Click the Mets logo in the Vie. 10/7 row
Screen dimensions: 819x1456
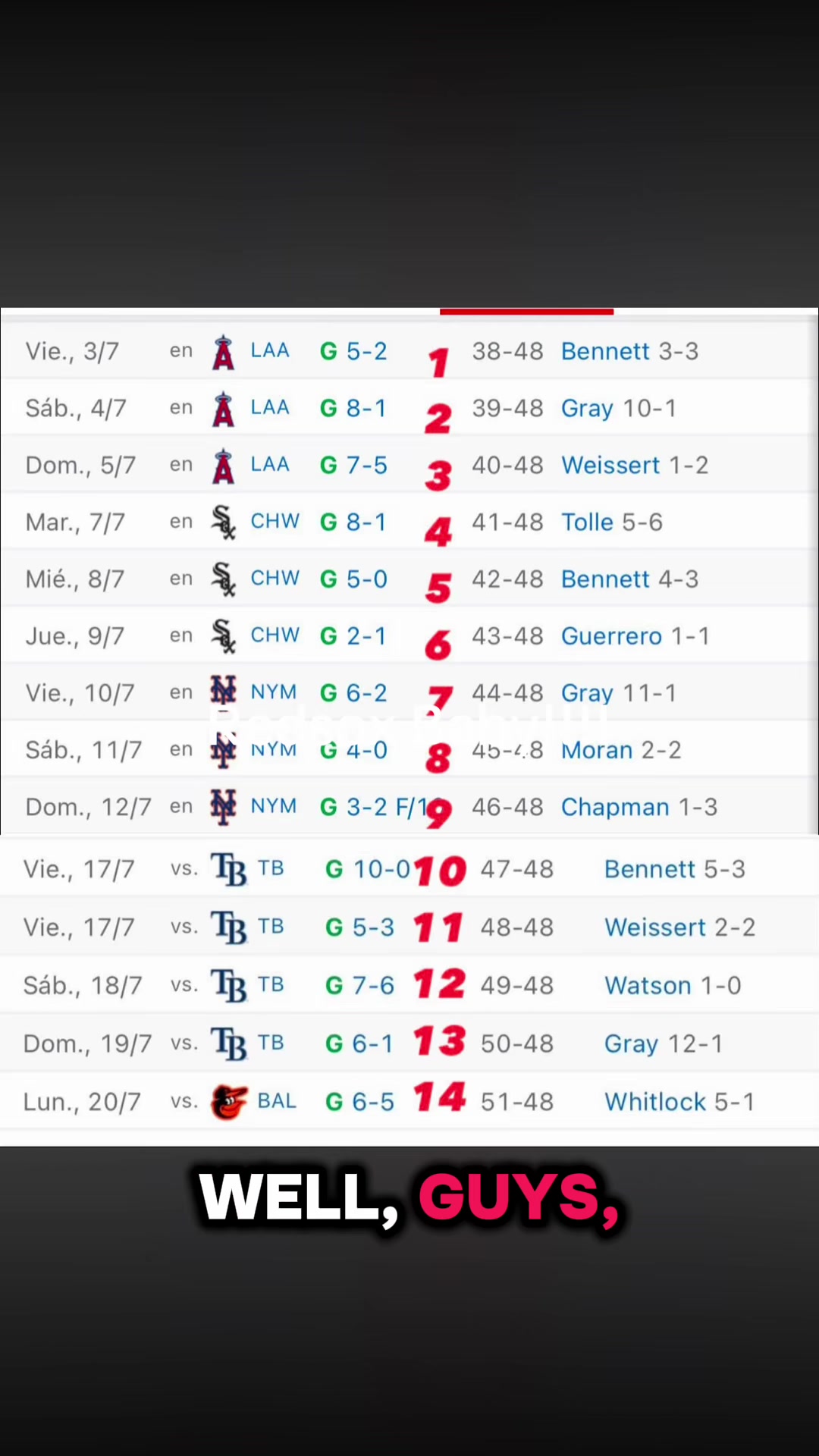point(224,692)
